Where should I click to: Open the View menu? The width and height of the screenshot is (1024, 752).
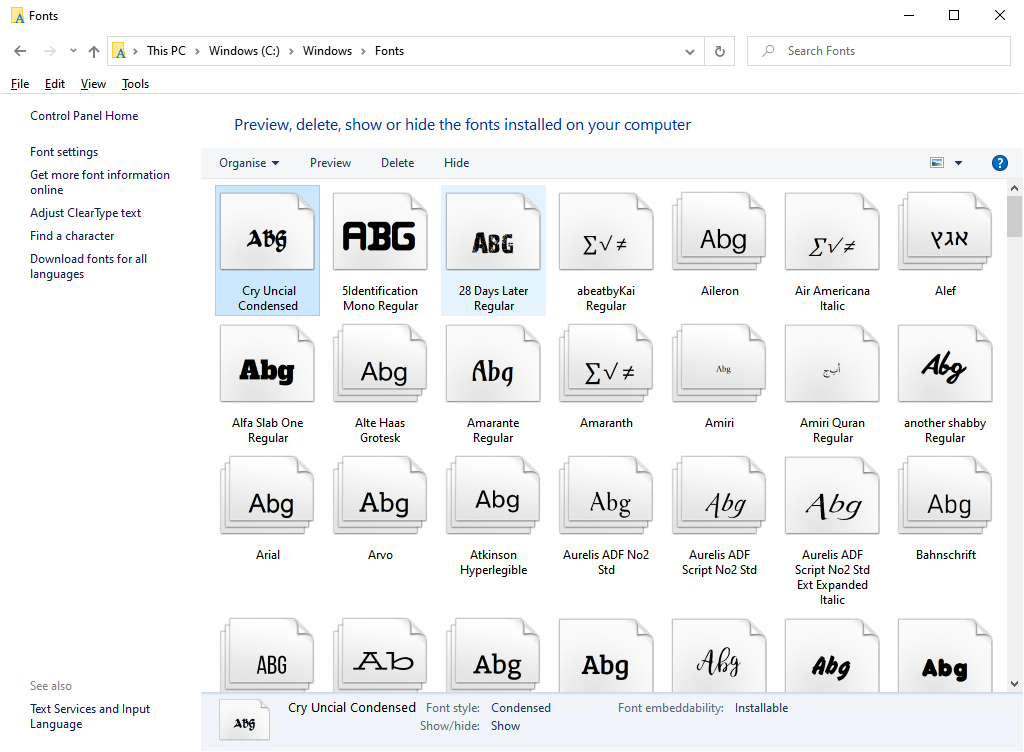(93, 84)
